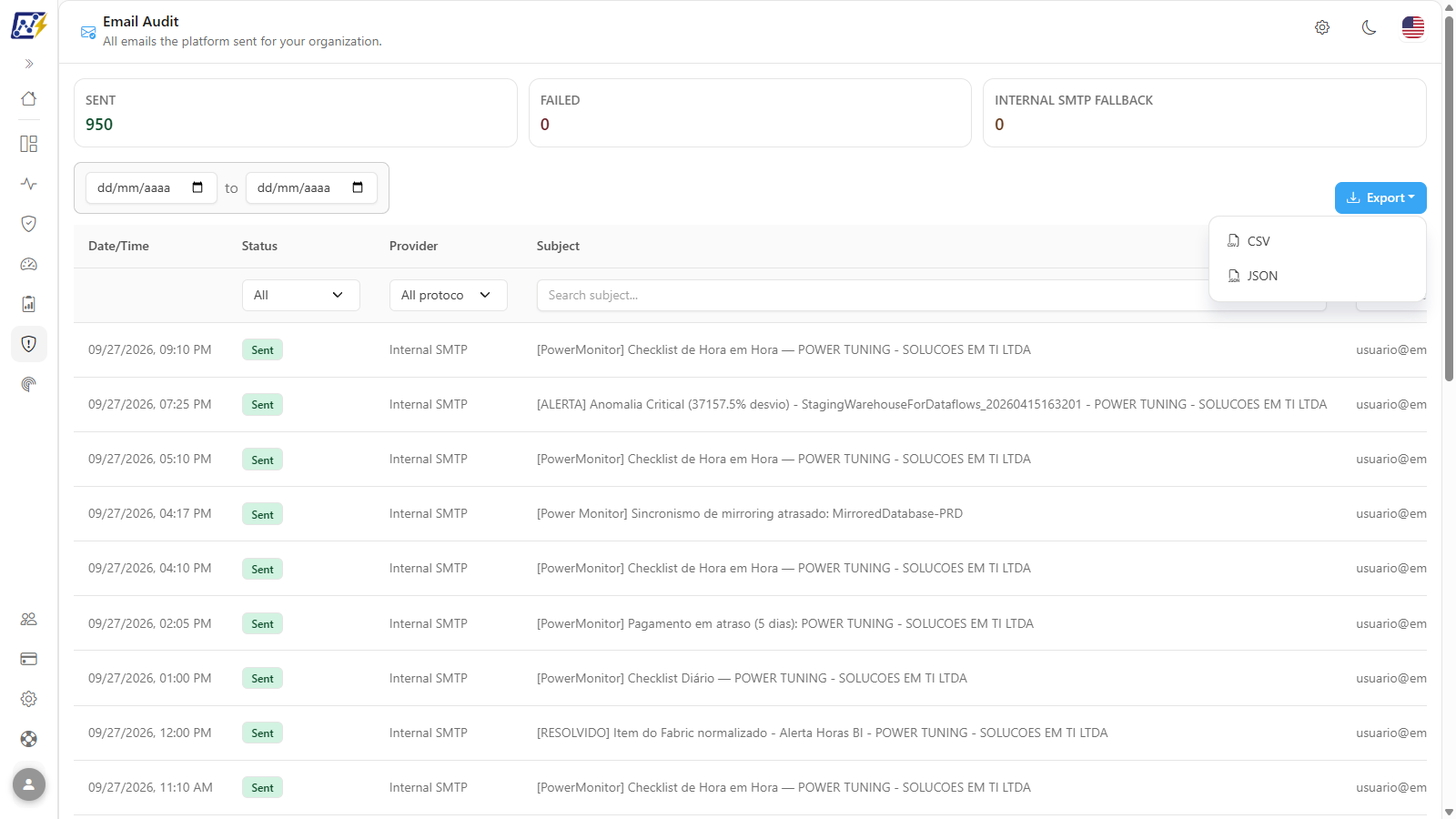Click the end date input field
Viewport: 1456px width, 819px height.
(311, 188)
